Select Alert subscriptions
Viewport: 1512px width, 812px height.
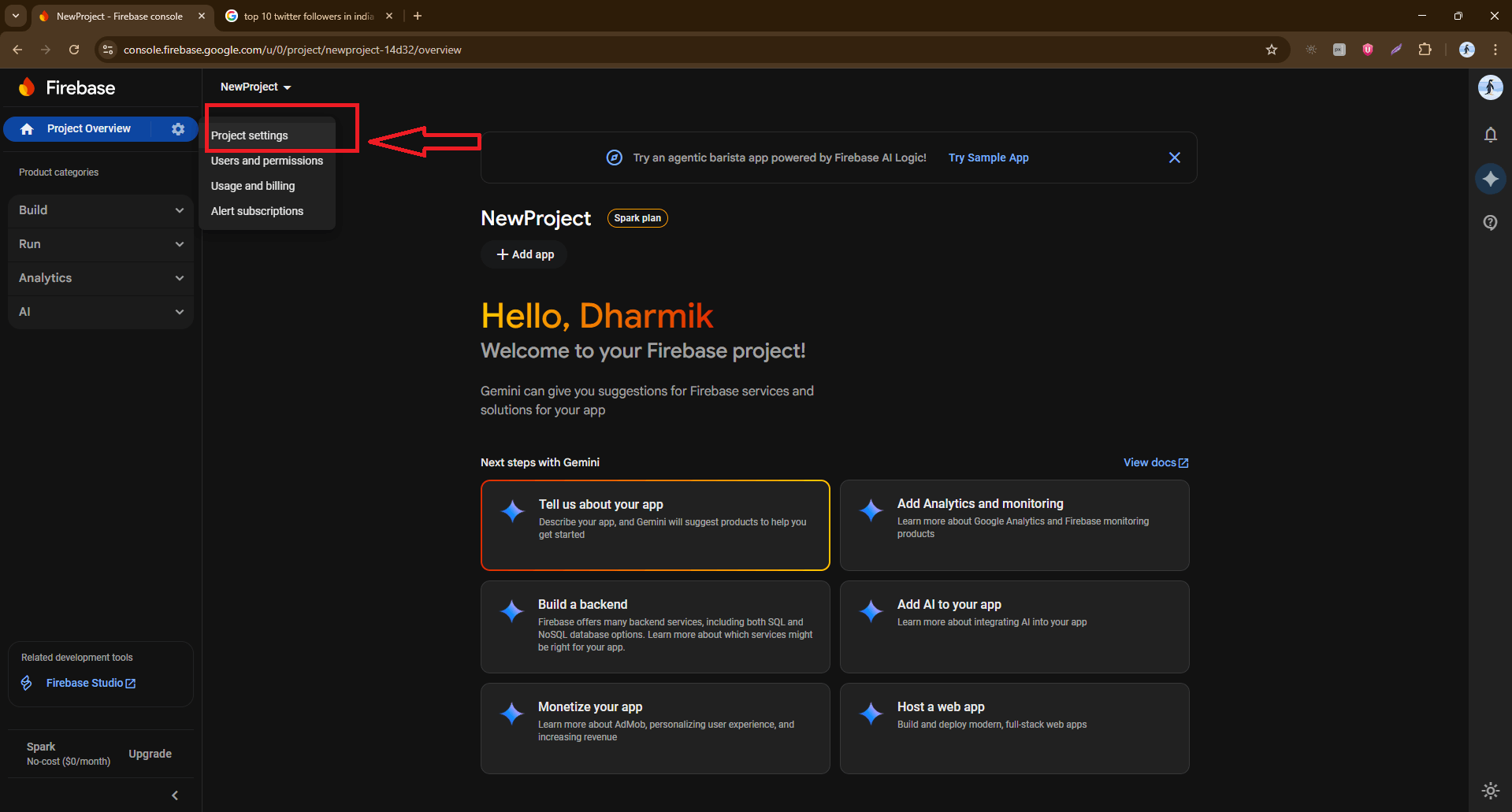268,211
